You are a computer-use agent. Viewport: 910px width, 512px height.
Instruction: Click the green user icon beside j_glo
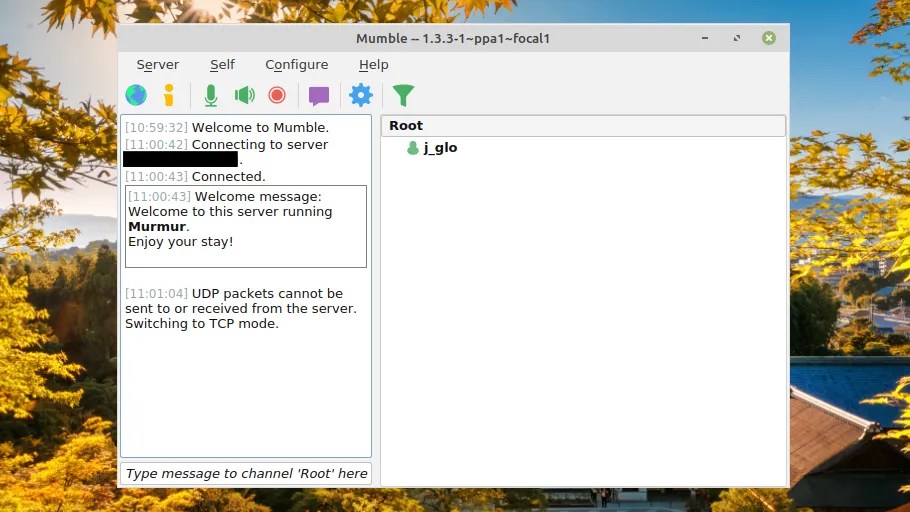point(413,148)
